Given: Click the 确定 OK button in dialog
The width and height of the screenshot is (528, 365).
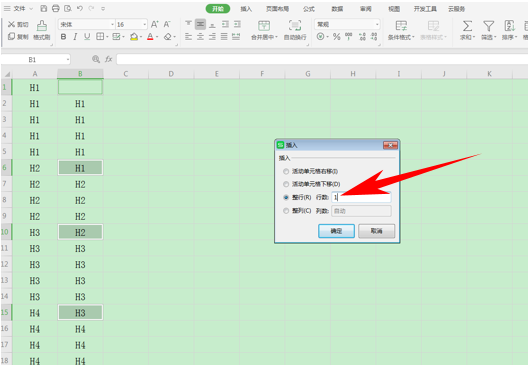Looking at the screenshot, I should (x=336, y=231).
